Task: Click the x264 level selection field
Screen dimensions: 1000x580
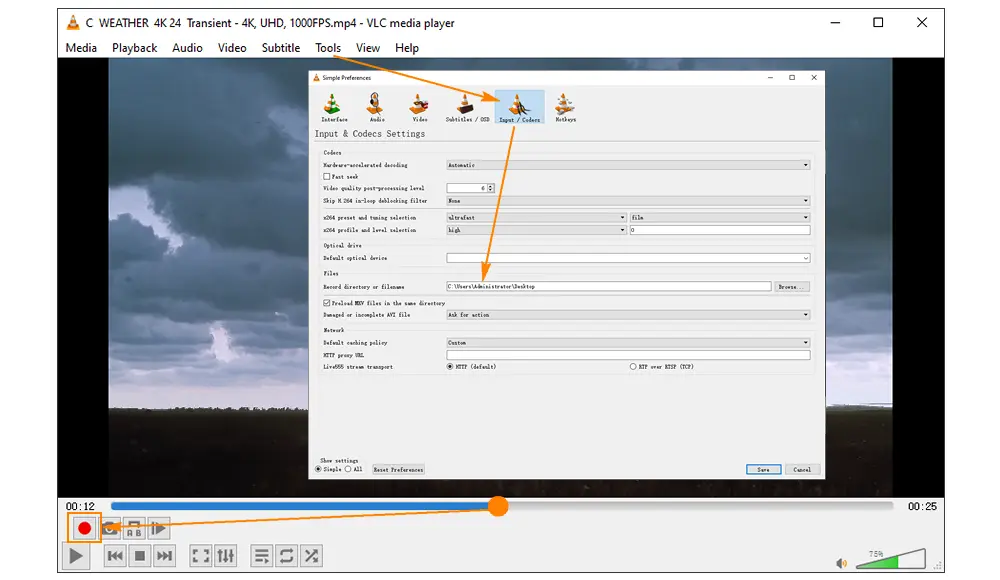Action: click(720, 230)
